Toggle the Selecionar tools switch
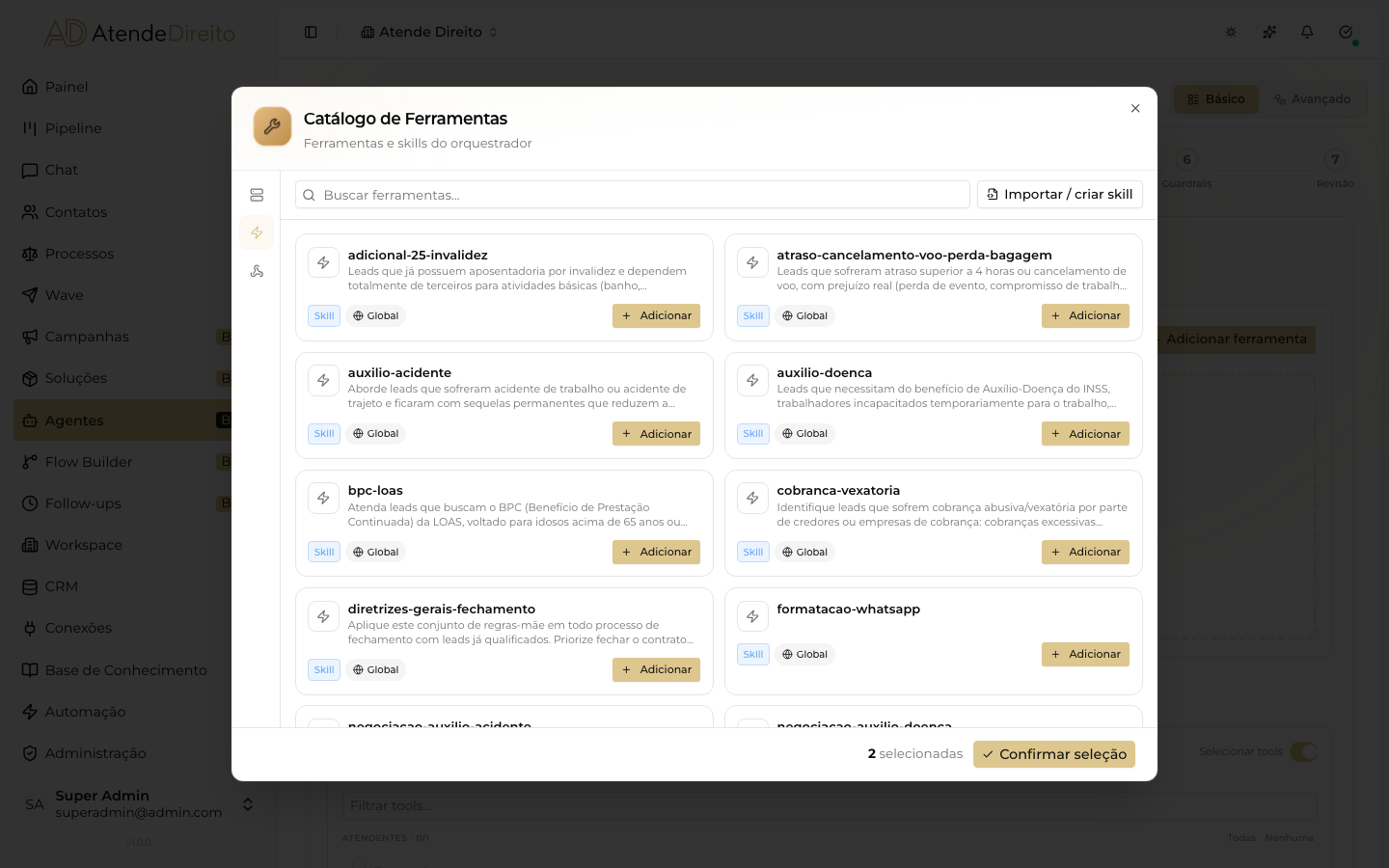Screen dimensions: 1389x868 pyautogui.click(x=1303, y=751)
